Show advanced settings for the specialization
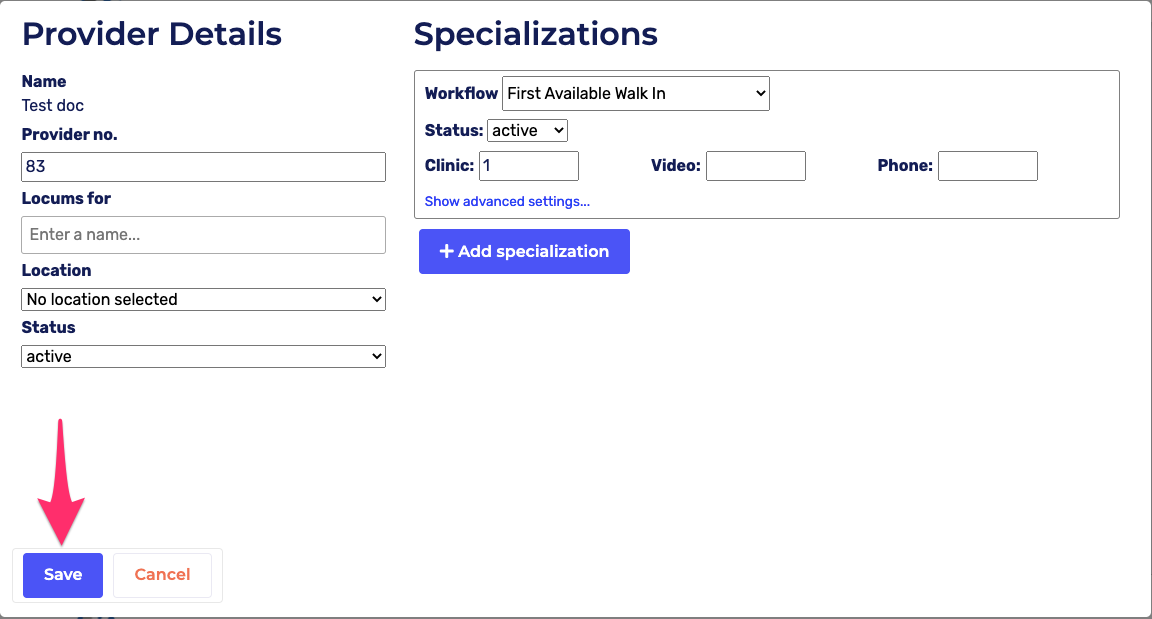This screenshot has height=619, width=1152. [x=507, y=201]
